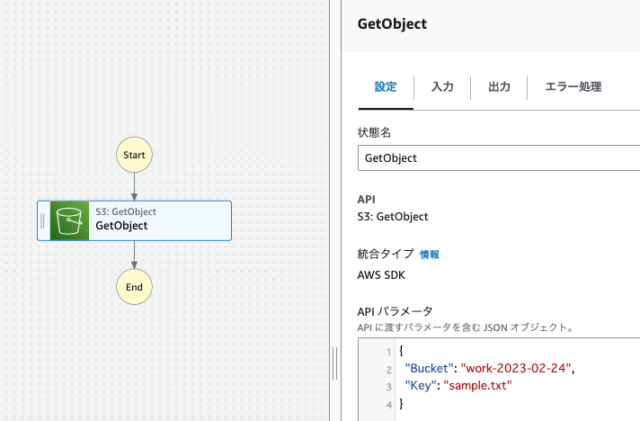Screen dimensions: 640x421
Task: Click the 情報 link beside 統合タイプ
Action: pyautogui.click(x=428, y=255)
